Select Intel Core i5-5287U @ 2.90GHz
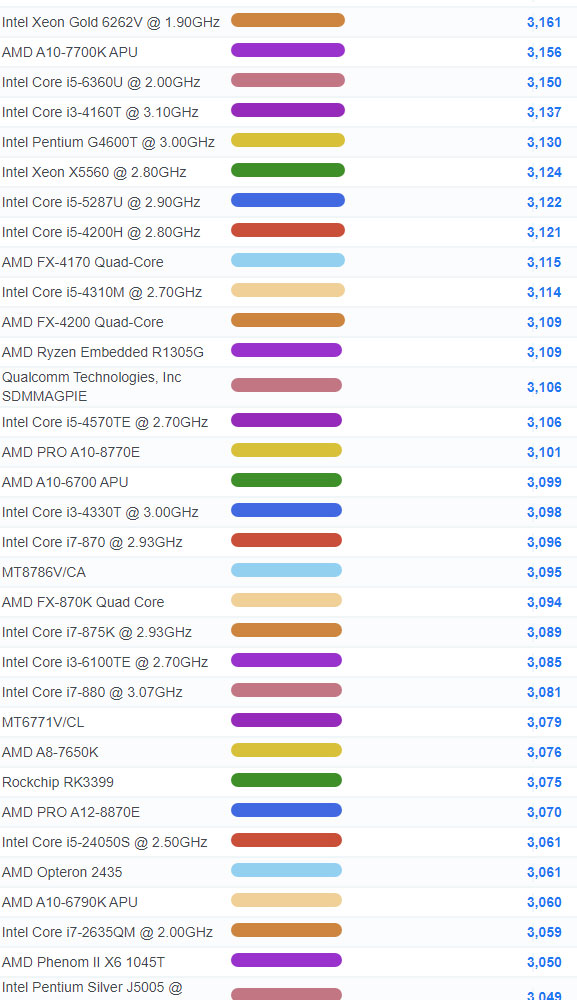 [101, 202]
